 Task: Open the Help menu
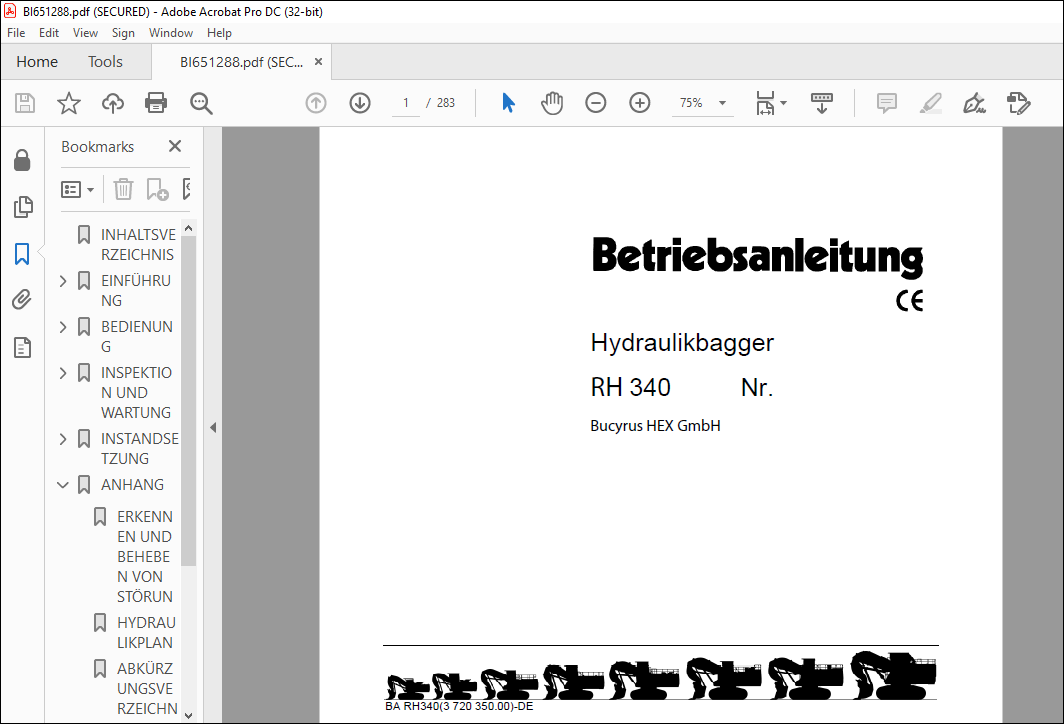[x=219, y=33]
